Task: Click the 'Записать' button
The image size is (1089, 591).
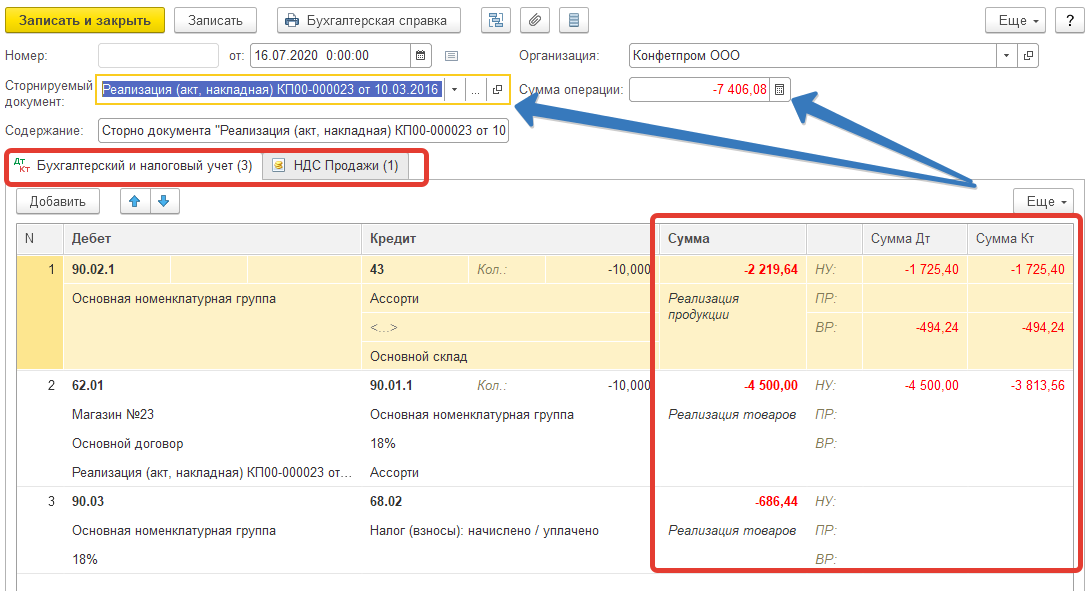Action: point(215,20)
